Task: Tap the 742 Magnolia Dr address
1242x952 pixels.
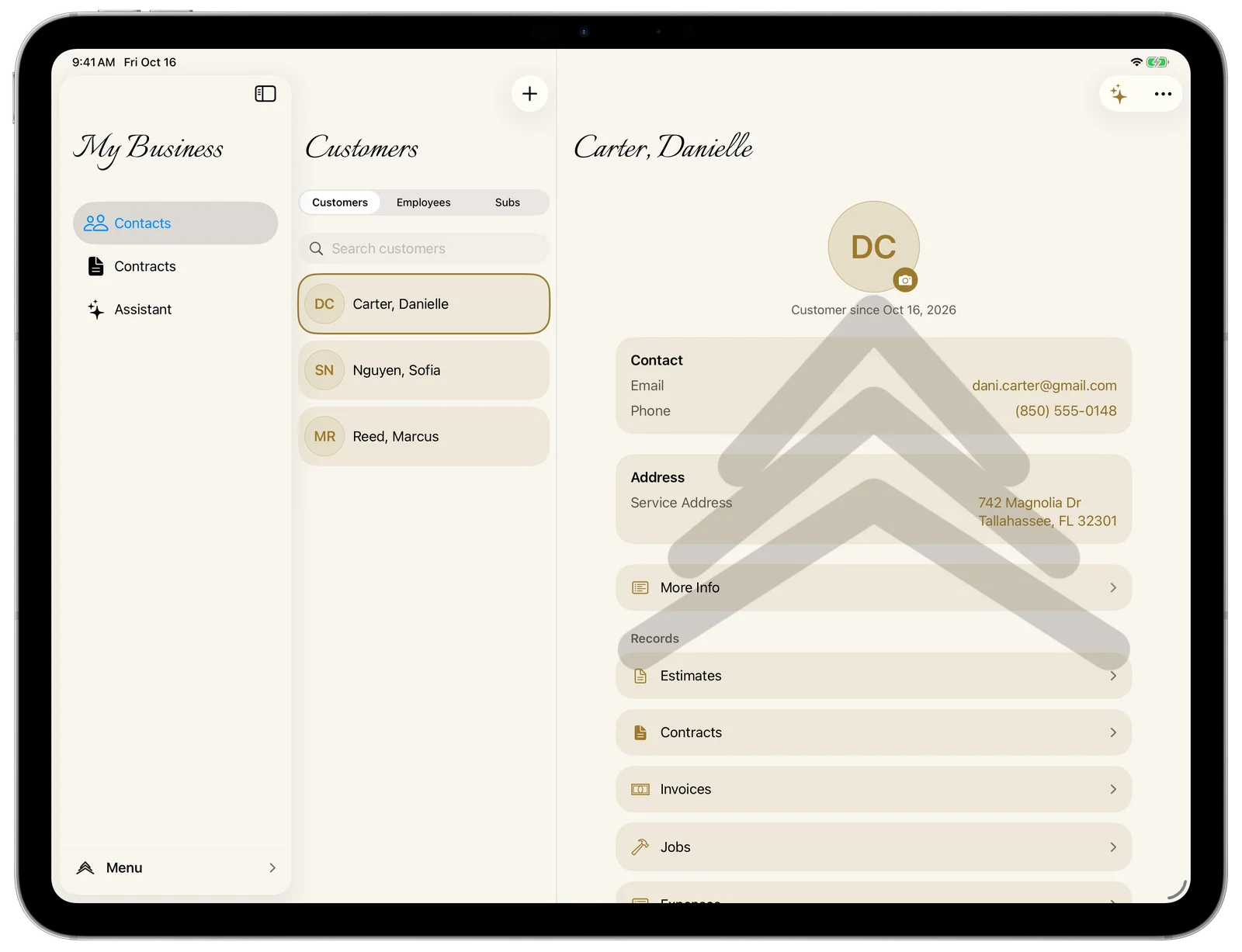Action: point(1047,512)
